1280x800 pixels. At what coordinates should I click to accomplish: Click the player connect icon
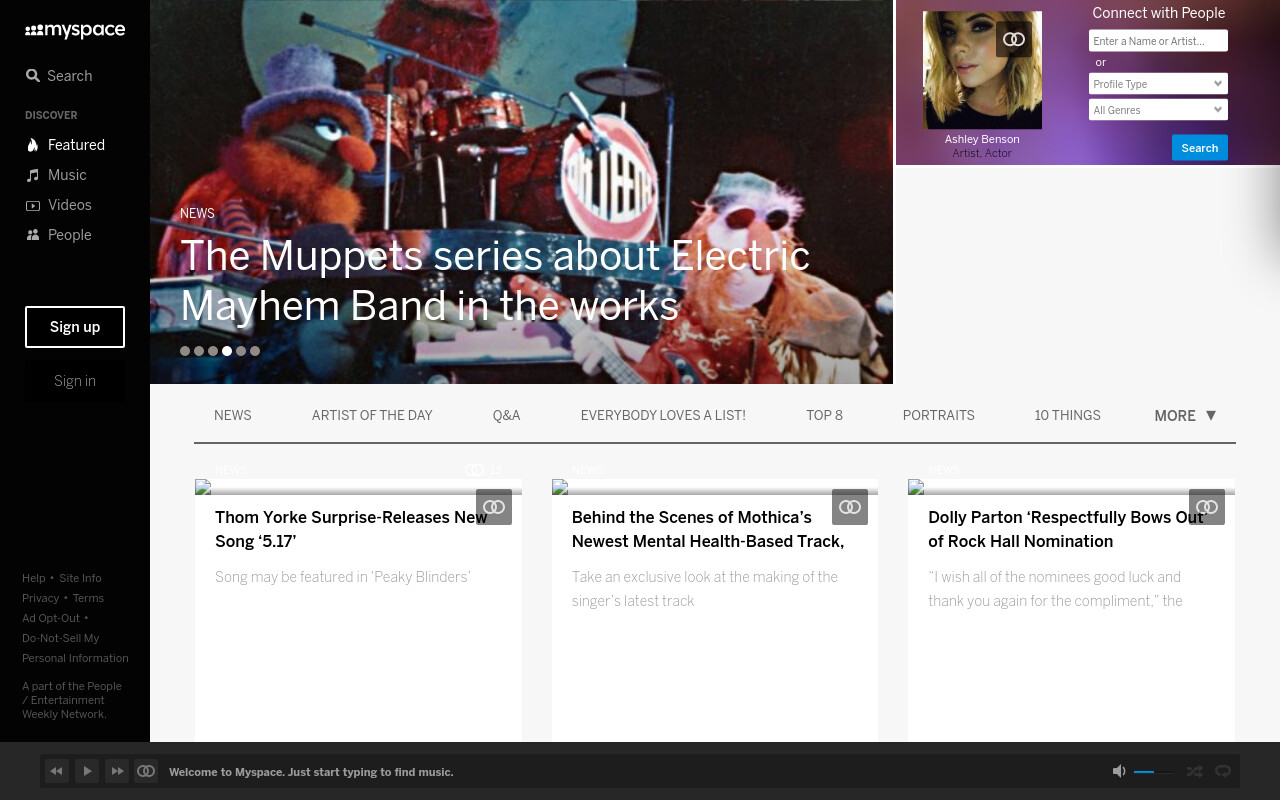pos(146,771)
